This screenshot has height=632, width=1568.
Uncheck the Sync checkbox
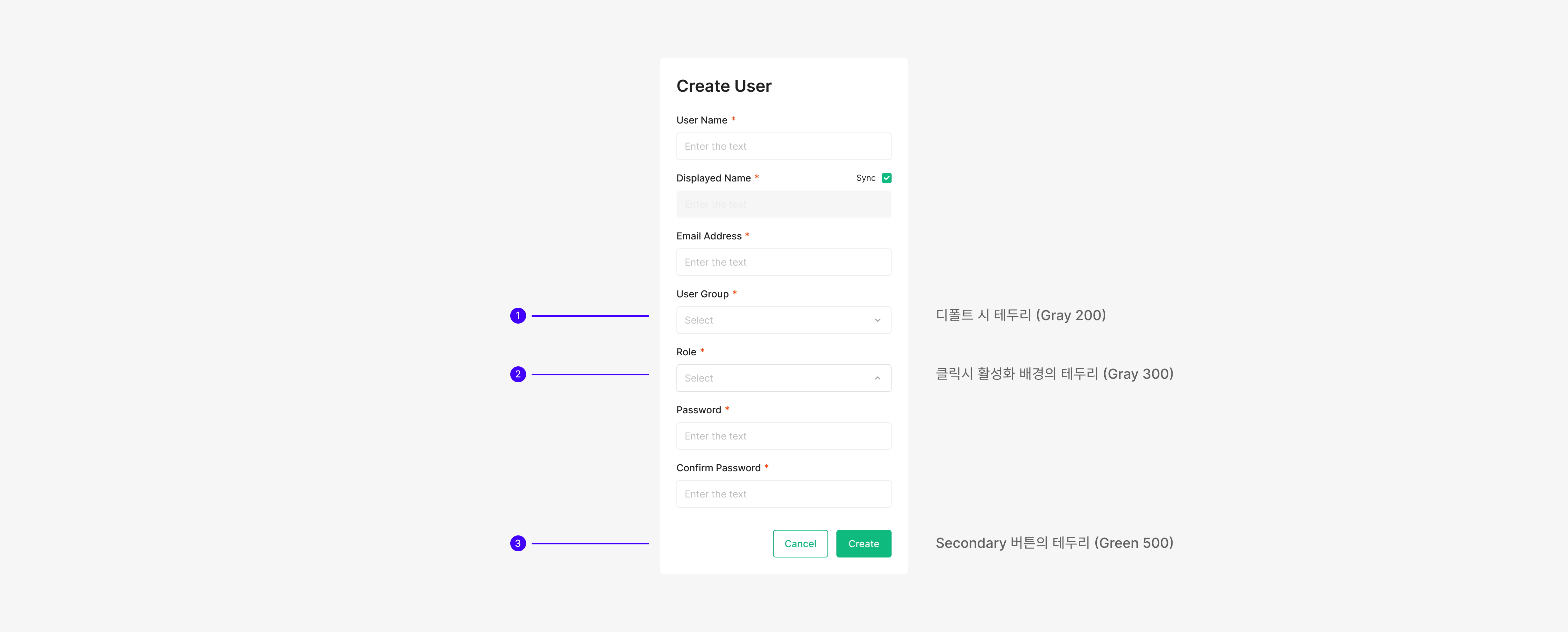(886, 178)
